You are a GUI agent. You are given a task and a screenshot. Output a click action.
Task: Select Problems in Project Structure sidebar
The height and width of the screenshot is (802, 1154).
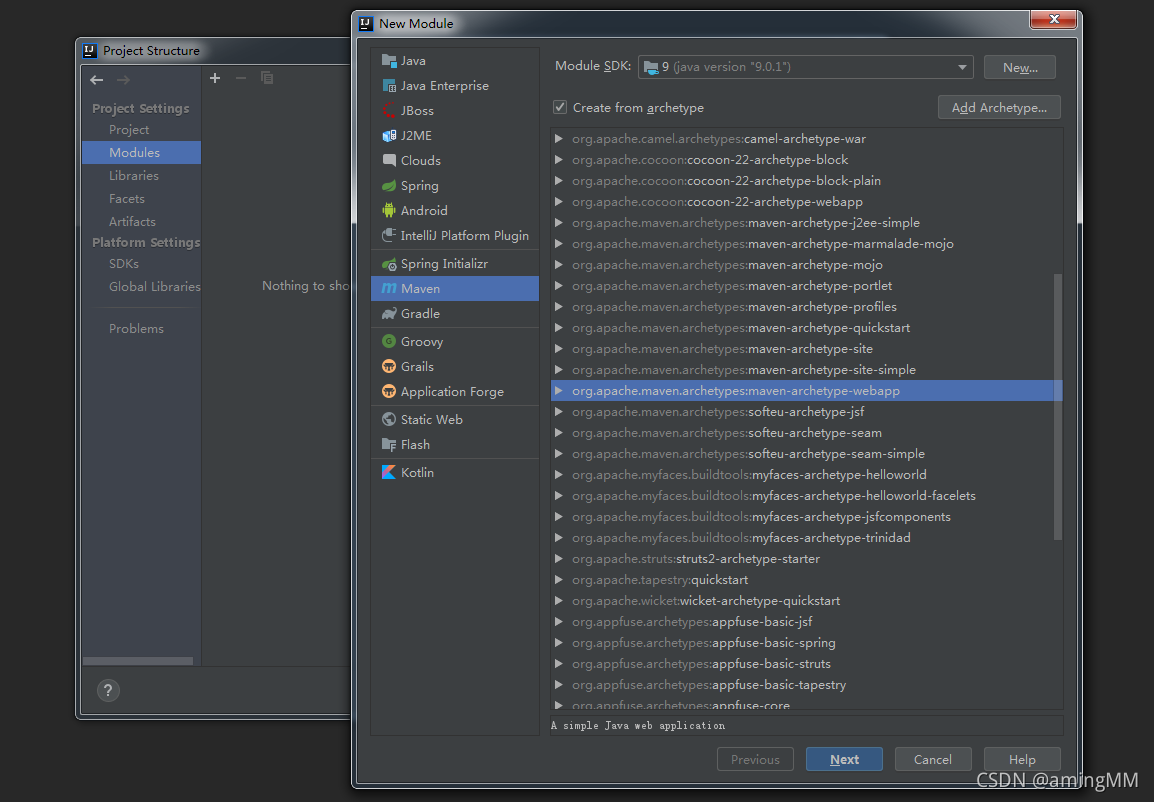click(x=141, y=328)
